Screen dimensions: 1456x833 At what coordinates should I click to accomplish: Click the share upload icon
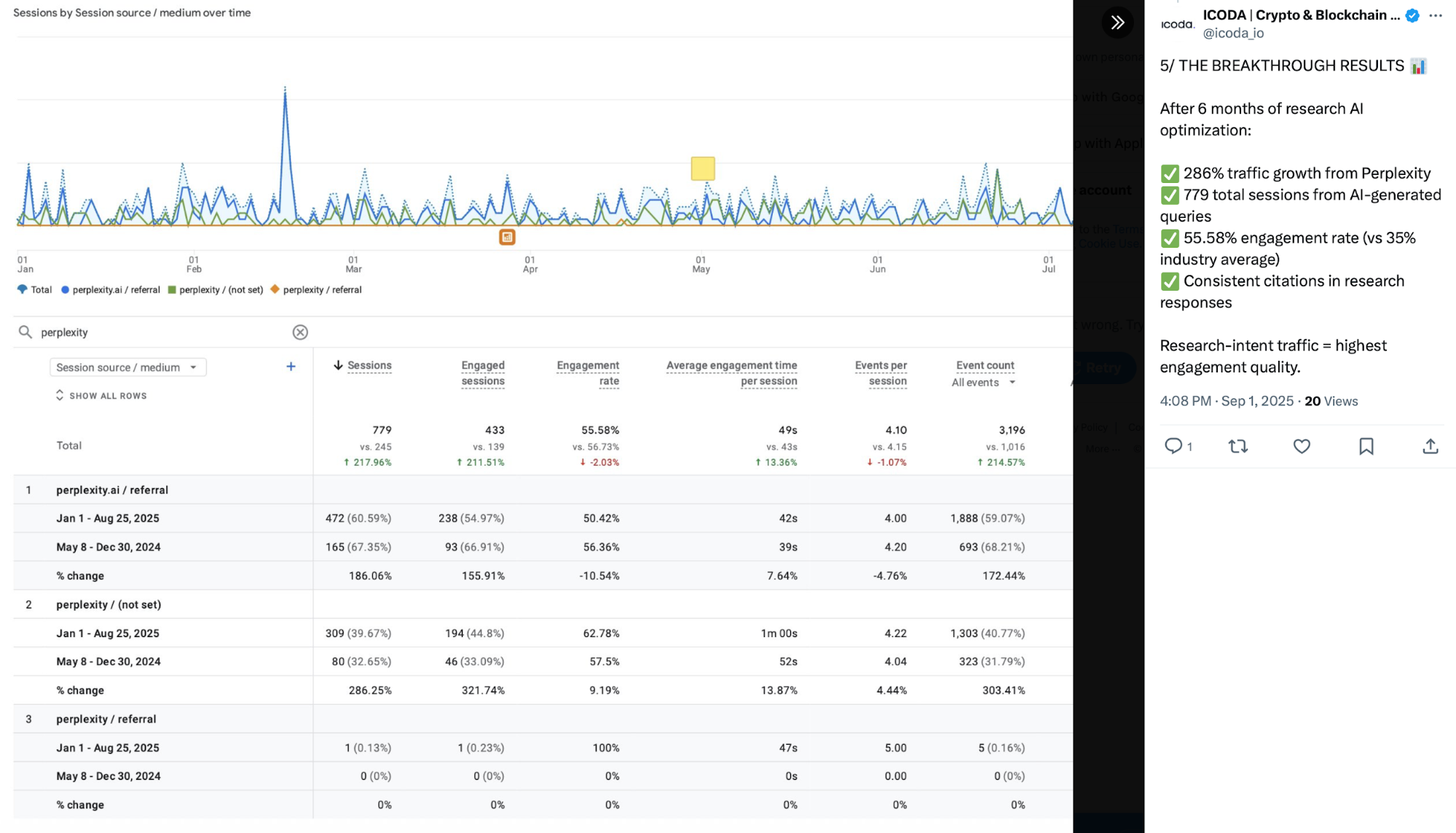tap(1430, 446)
